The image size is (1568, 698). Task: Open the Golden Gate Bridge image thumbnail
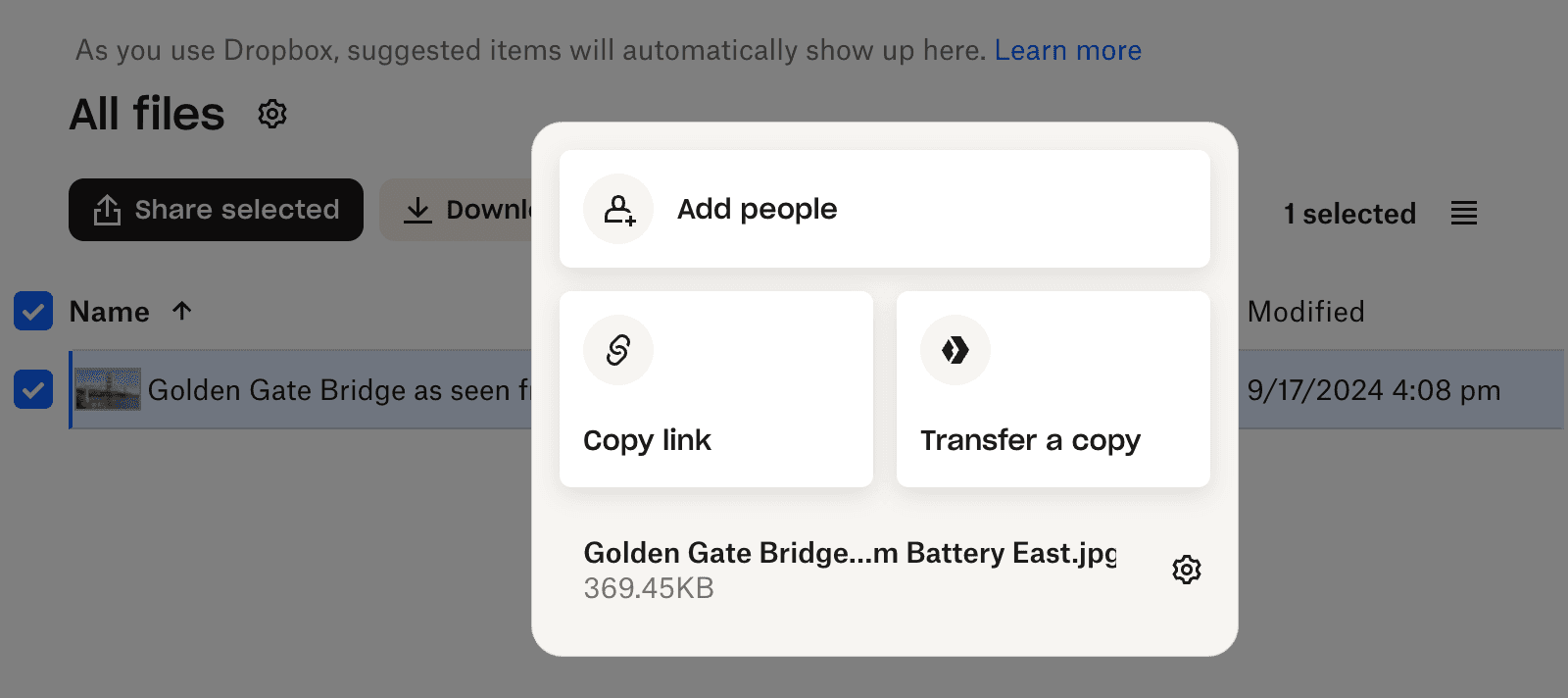(109, 389)
